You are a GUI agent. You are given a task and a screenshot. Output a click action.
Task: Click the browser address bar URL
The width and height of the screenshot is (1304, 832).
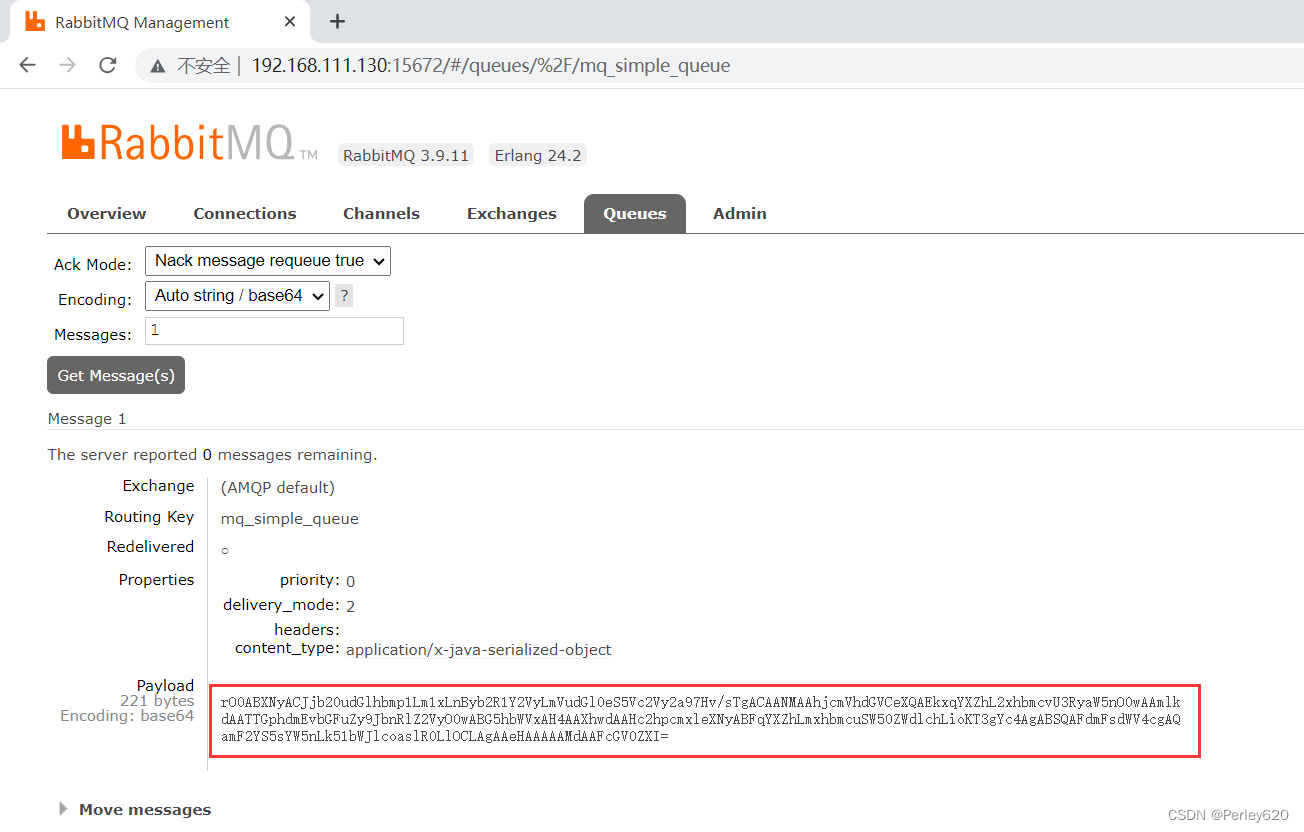491,66
